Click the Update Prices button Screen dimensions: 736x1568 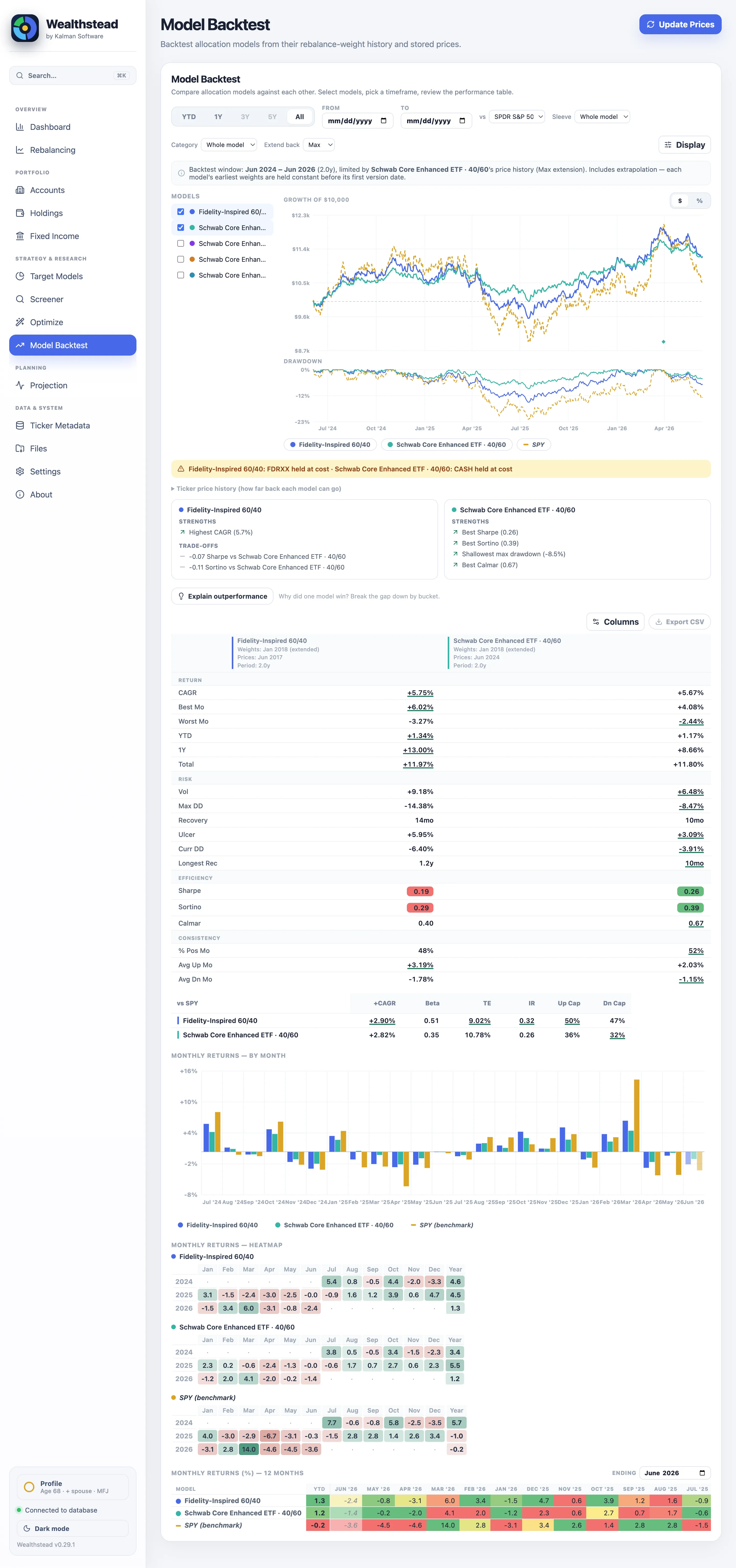tap(680, 24)
